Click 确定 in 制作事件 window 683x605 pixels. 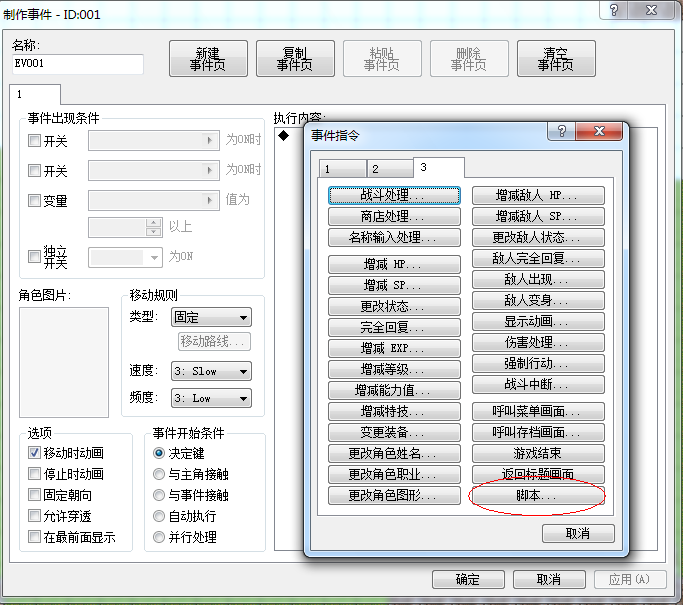point(468,579)
